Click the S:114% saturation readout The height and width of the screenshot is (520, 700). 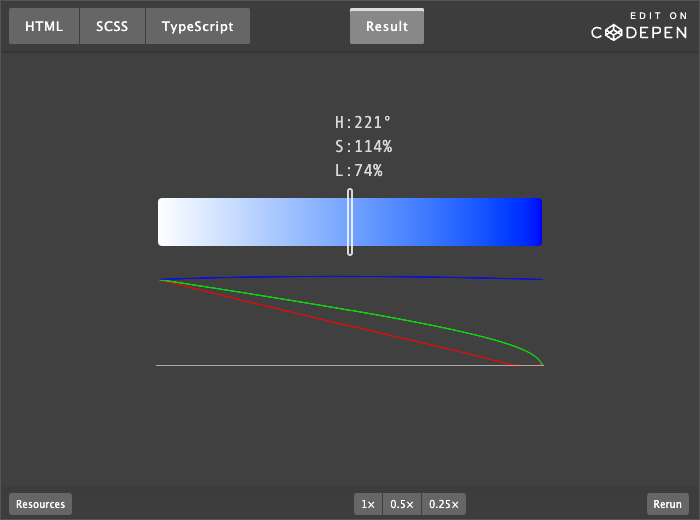(x=364, y=146)
